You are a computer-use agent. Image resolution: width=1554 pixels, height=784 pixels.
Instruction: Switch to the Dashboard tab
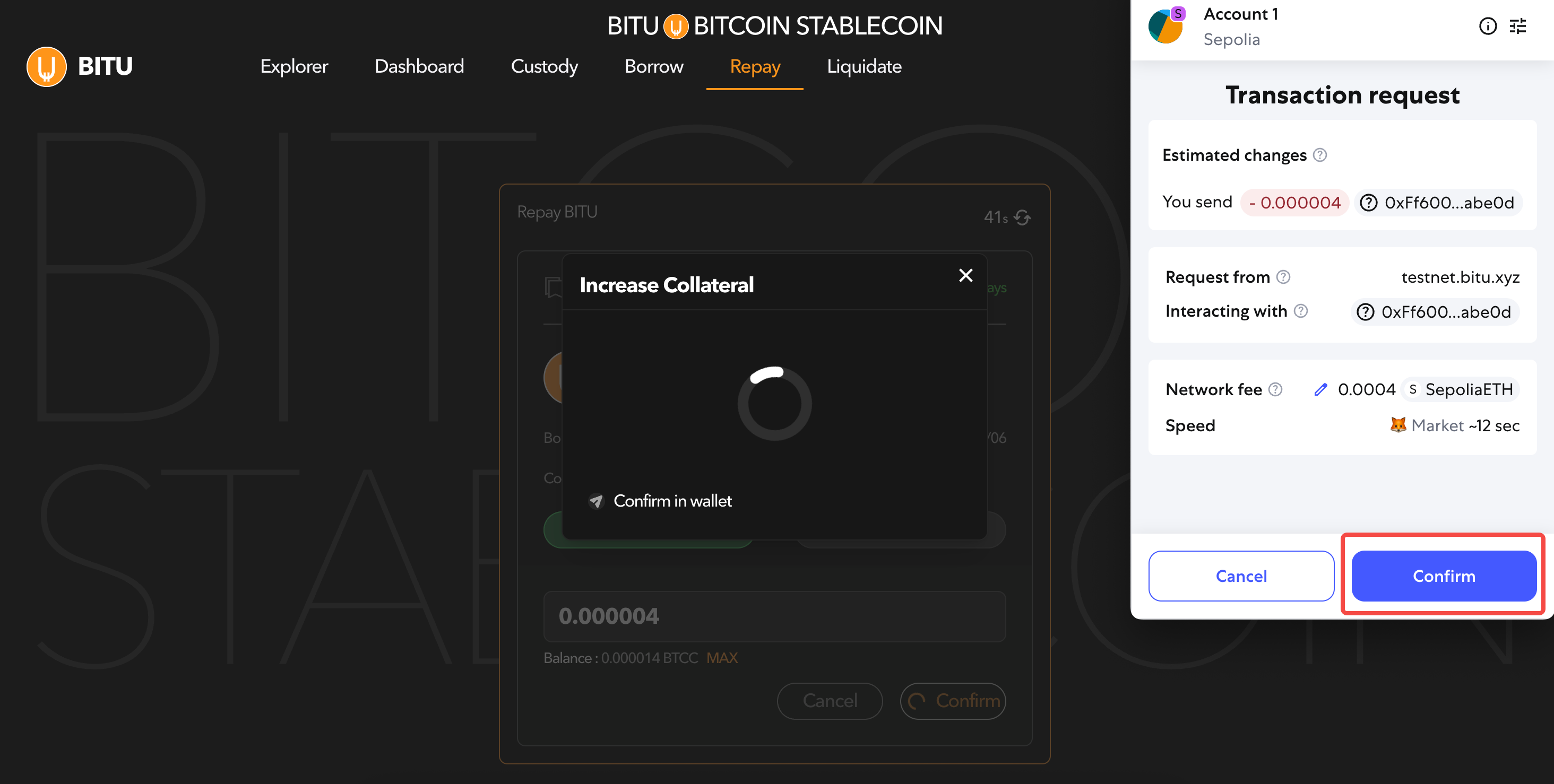pyautogui.click(x=419, y=66)
